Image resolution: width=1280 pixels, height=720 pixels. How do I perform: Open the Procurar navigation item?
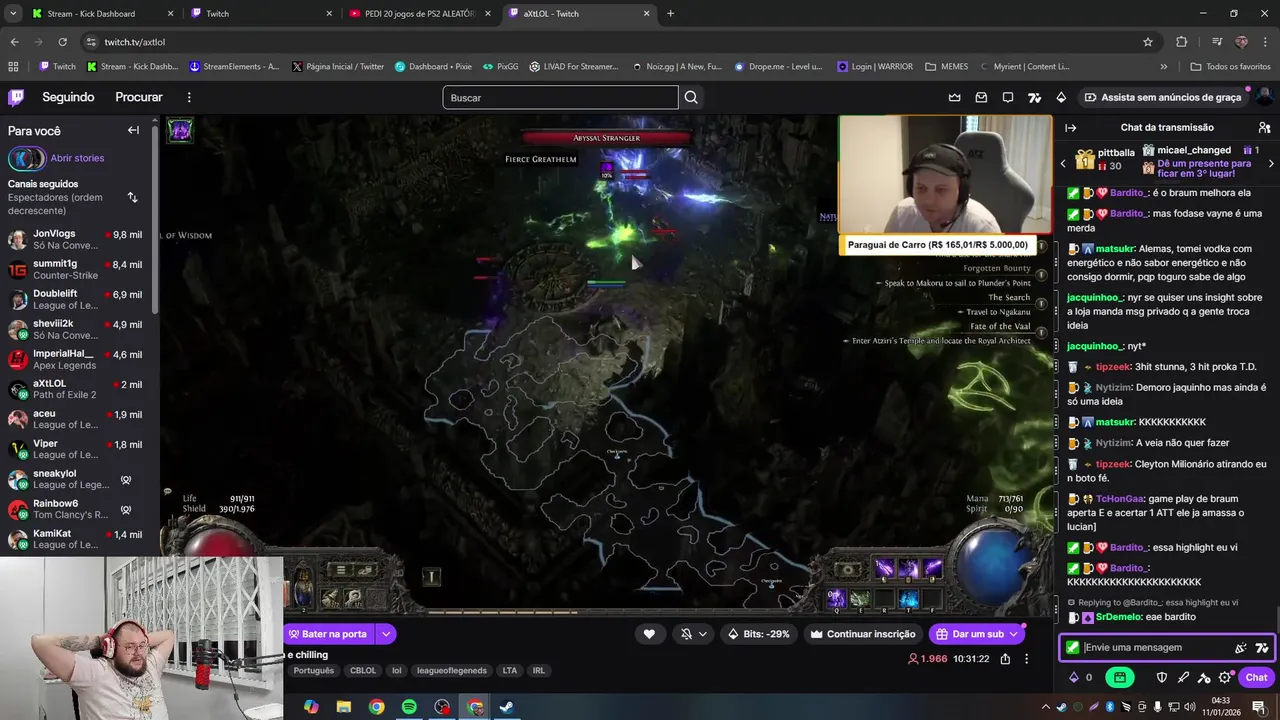139,97
